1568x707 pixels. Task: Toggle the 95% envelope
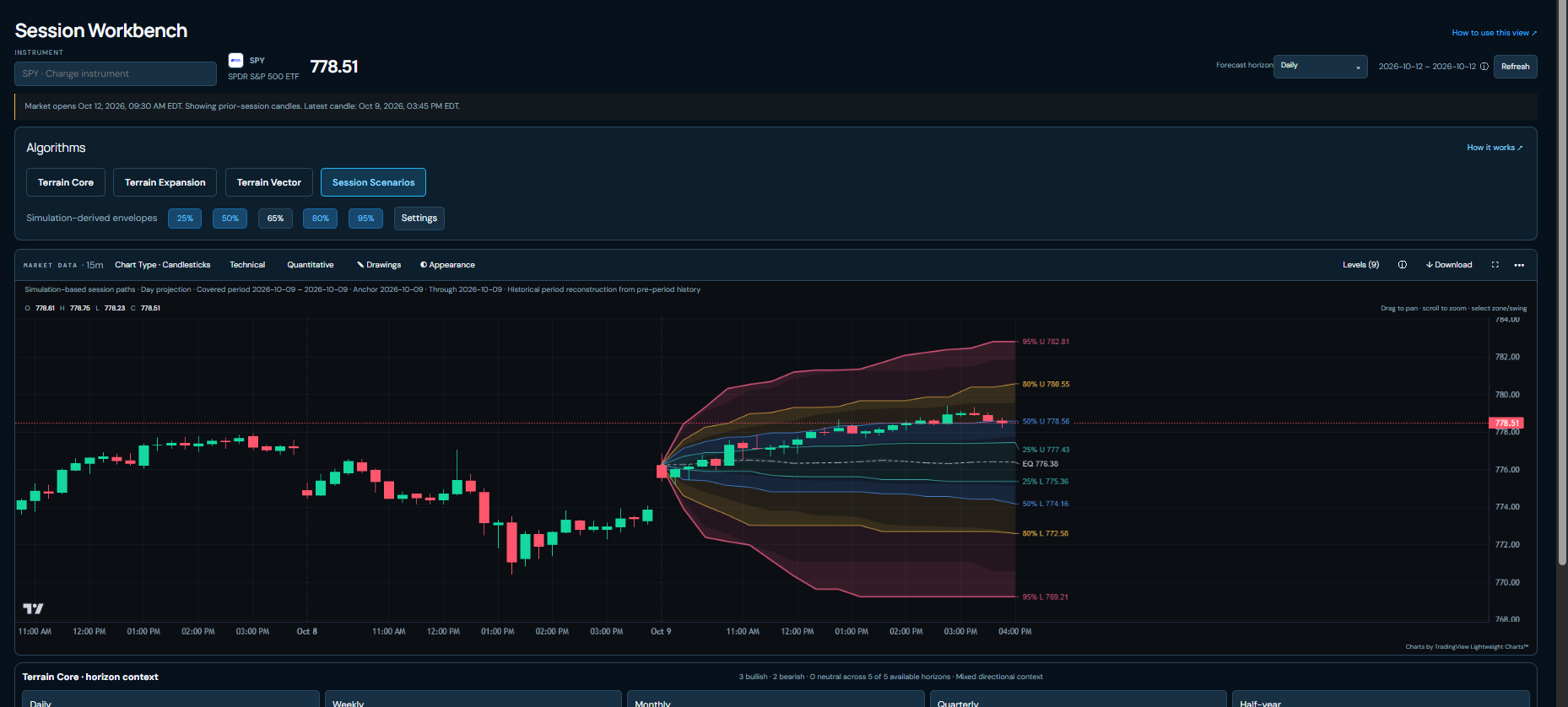click(365, 219)
